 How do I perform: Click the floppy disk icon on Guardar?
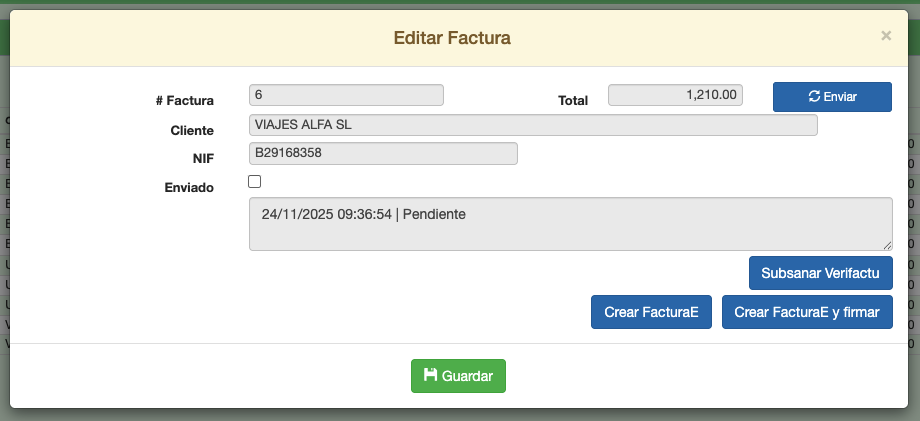(x=430, y=376)
